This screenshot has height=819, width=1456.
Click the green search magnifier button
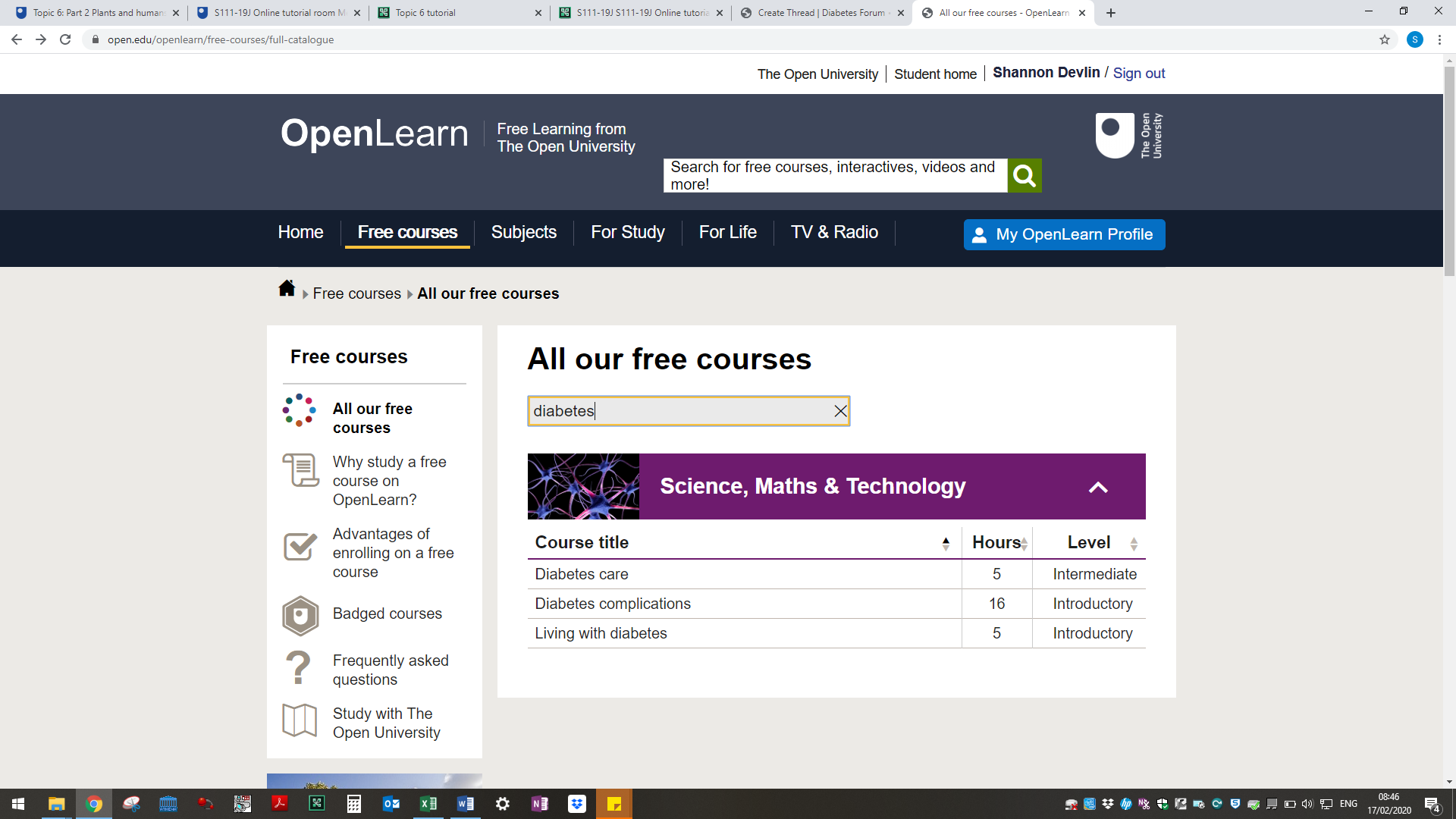point(1024,176)
